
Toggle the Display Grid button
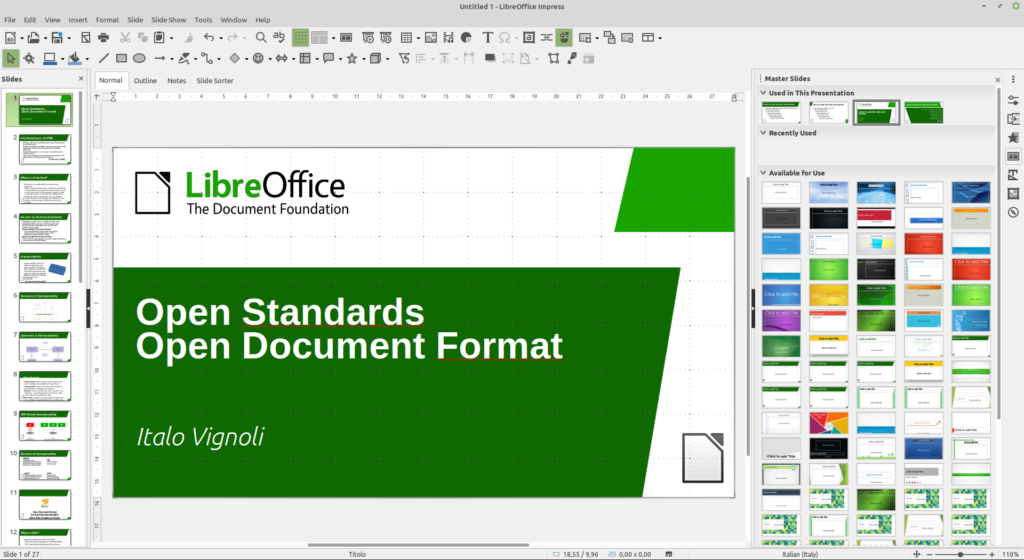pyautogui.click(x=300, y=38)
